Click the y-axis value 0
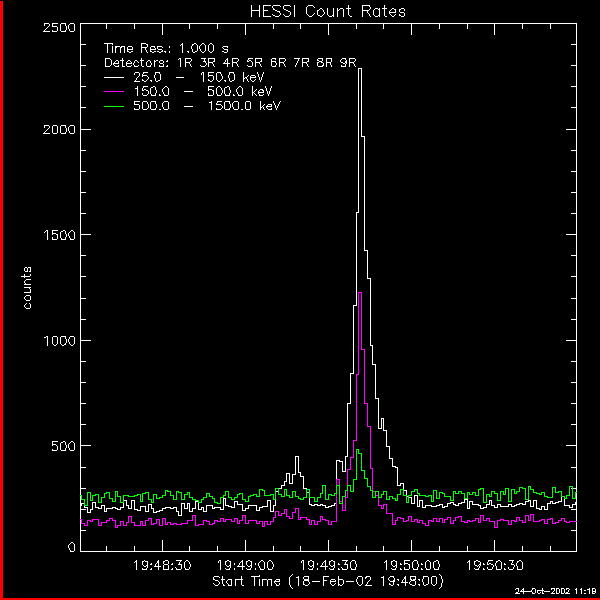Image resolution: width=600 pixels, height=600 pixels. tap(72, 548)
